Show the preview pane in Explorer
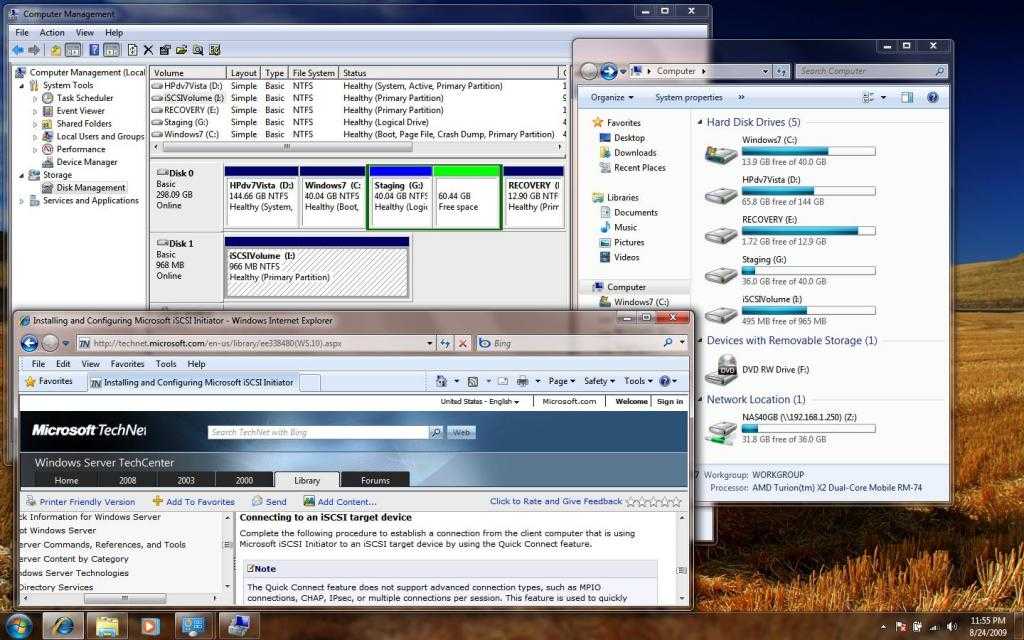1024x640 pixels. [907, 97]
